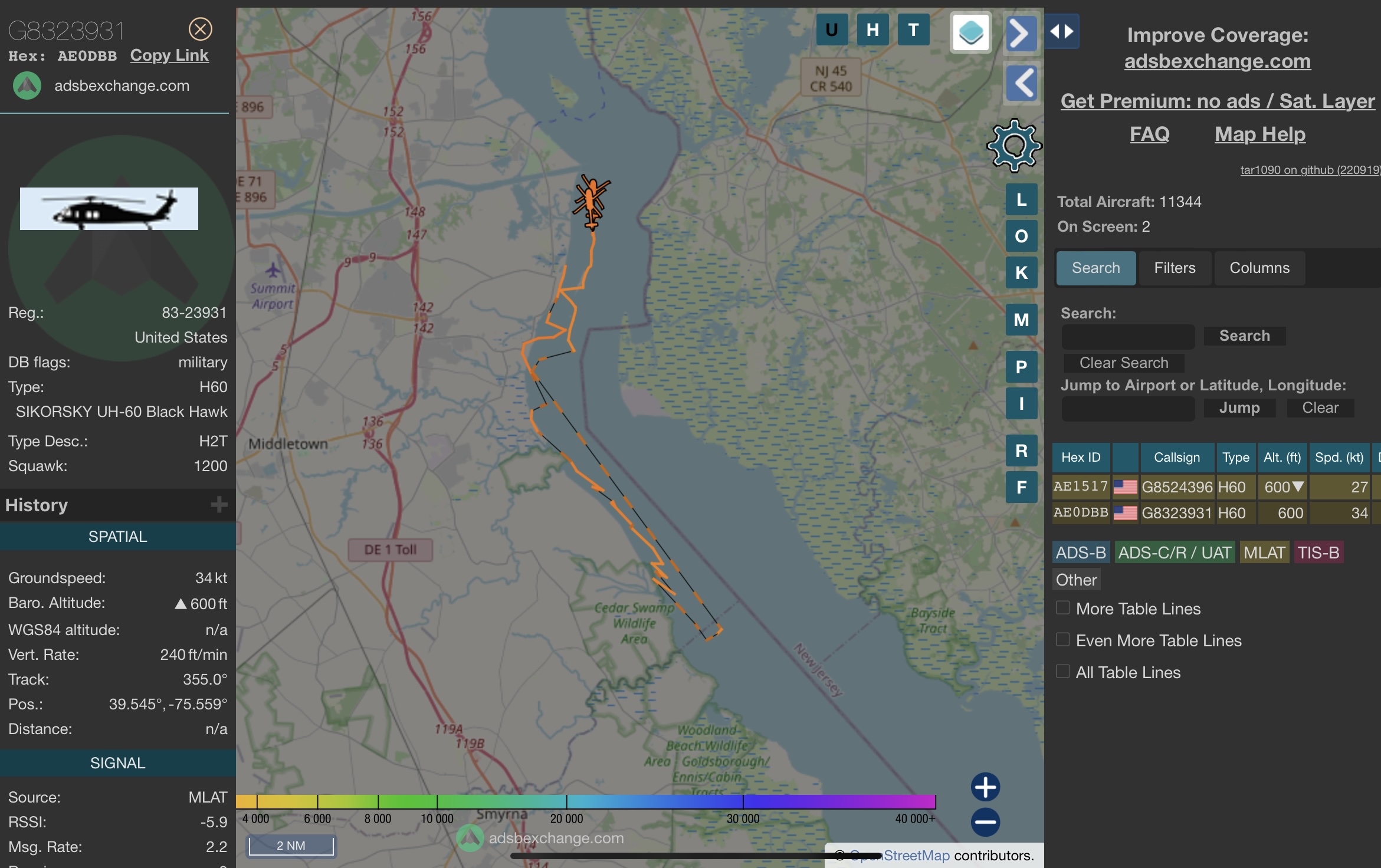Enable More Table Lines checkbox
The height and width of the screenshot is (868, 1381).
(x=1062, y=608)
